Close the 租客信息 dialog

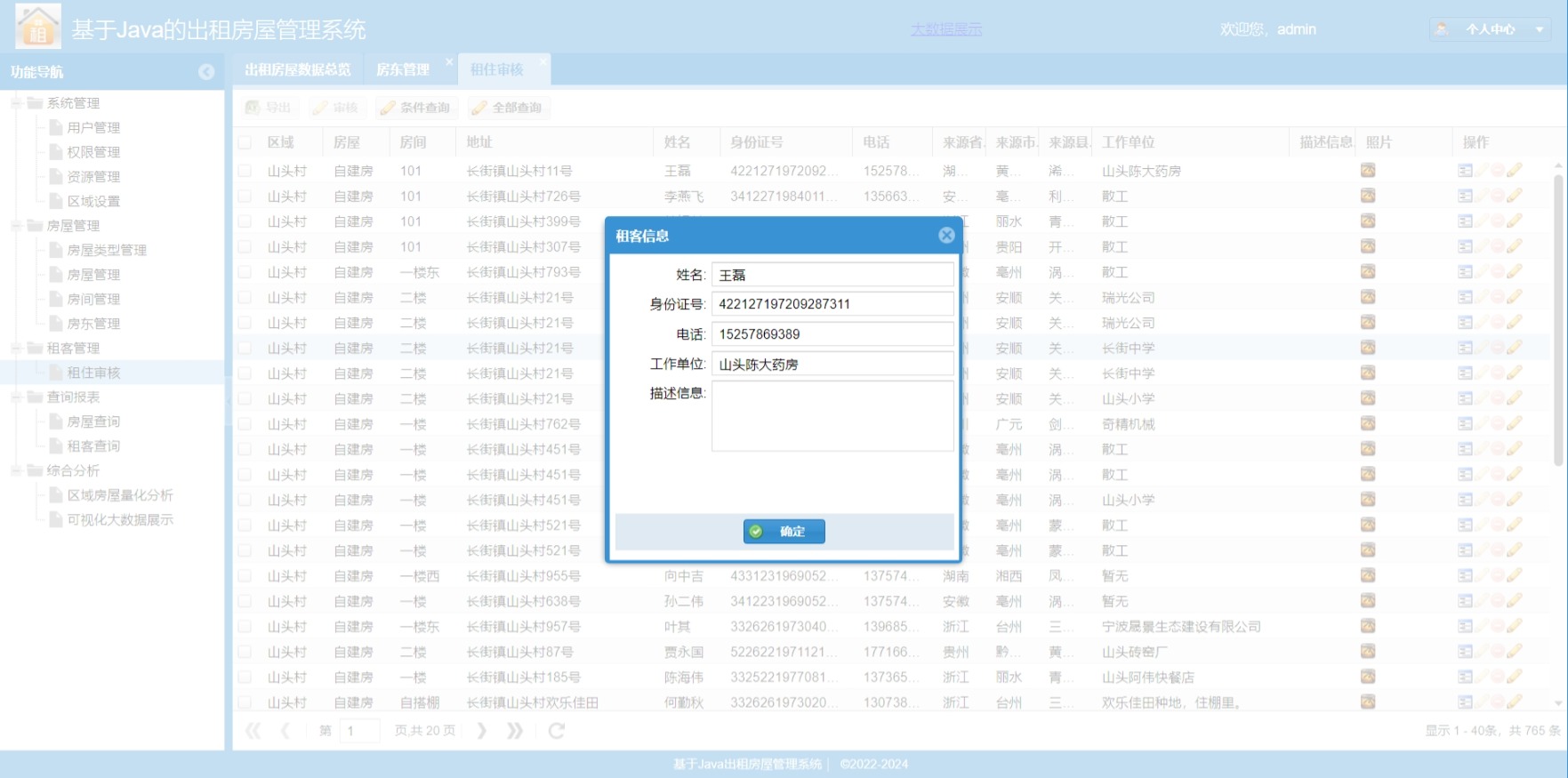pos(946,236)
